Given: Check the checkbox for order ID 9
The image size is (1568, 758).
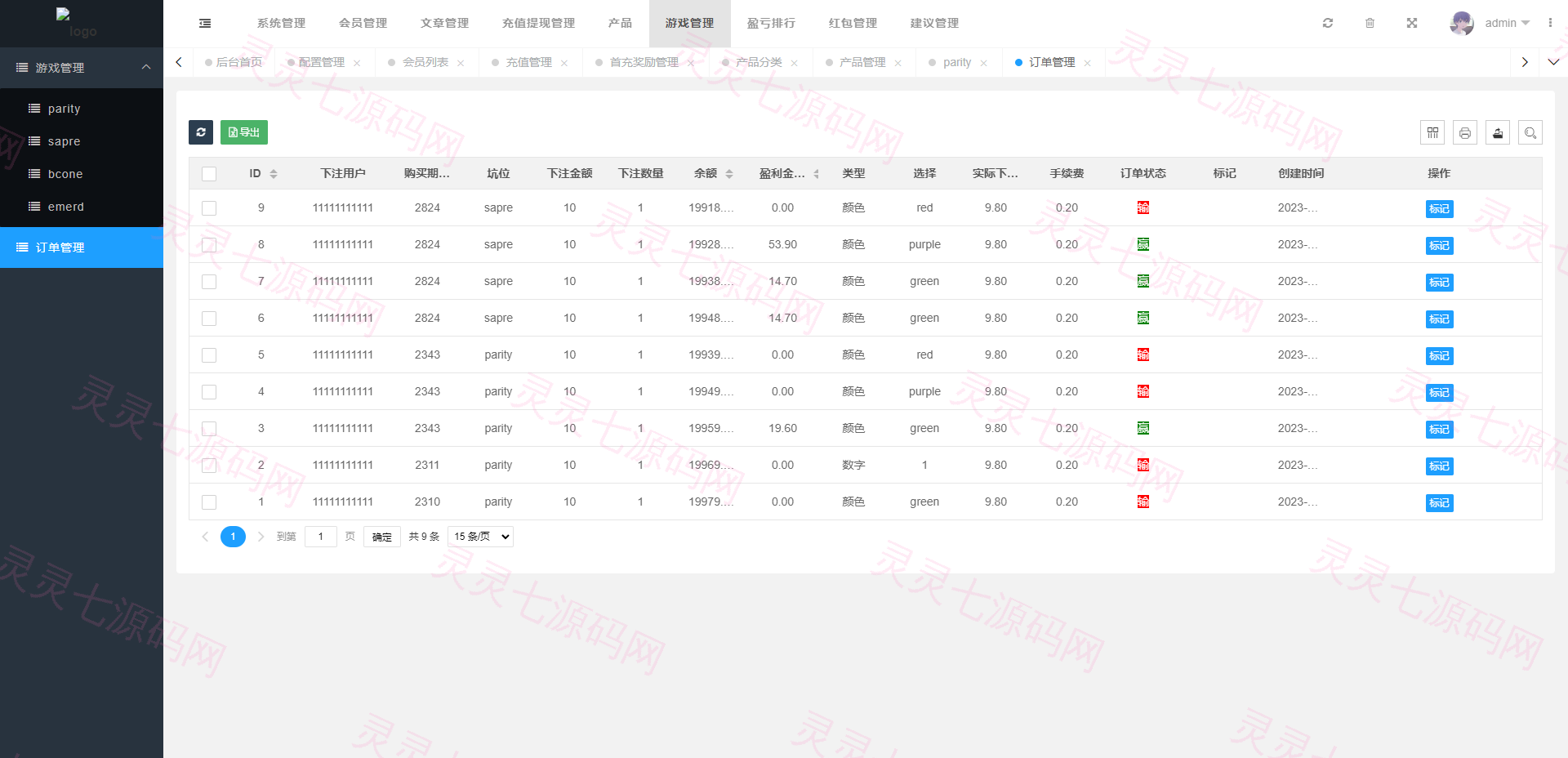Looking at the screenshot, I should tap(209, 208).
